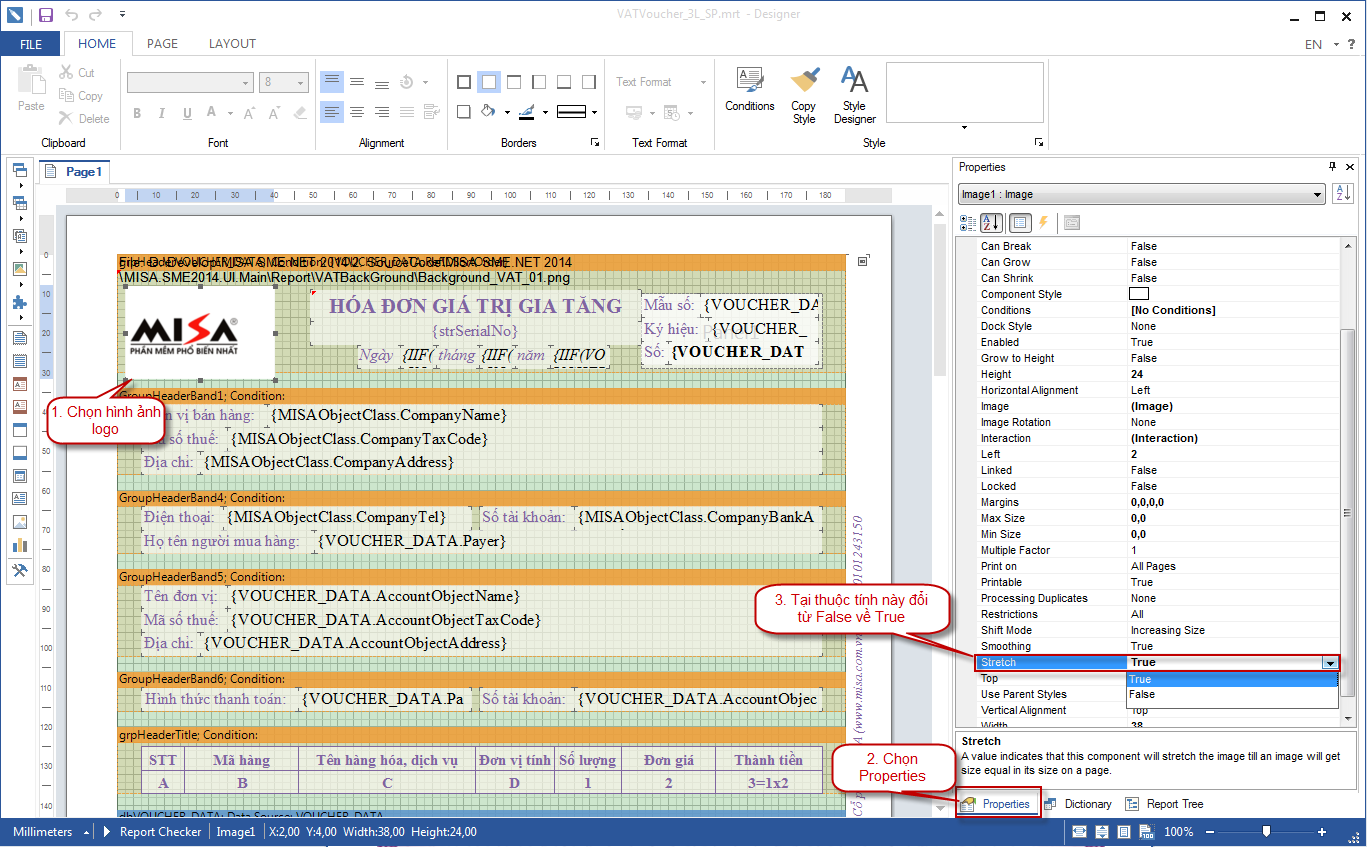Screen dimensions: 1367x847
Task: Open the Borders group dialog launcher
Action: pos(596,143)
